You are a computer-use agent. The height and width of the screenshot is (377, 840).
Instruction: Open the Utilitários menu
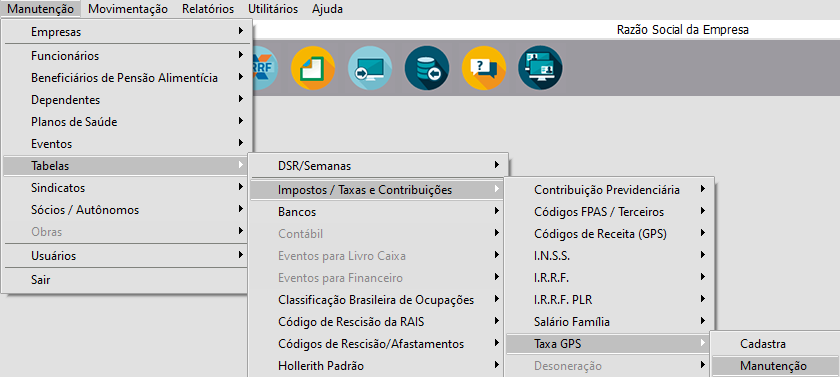click(273, 9)
